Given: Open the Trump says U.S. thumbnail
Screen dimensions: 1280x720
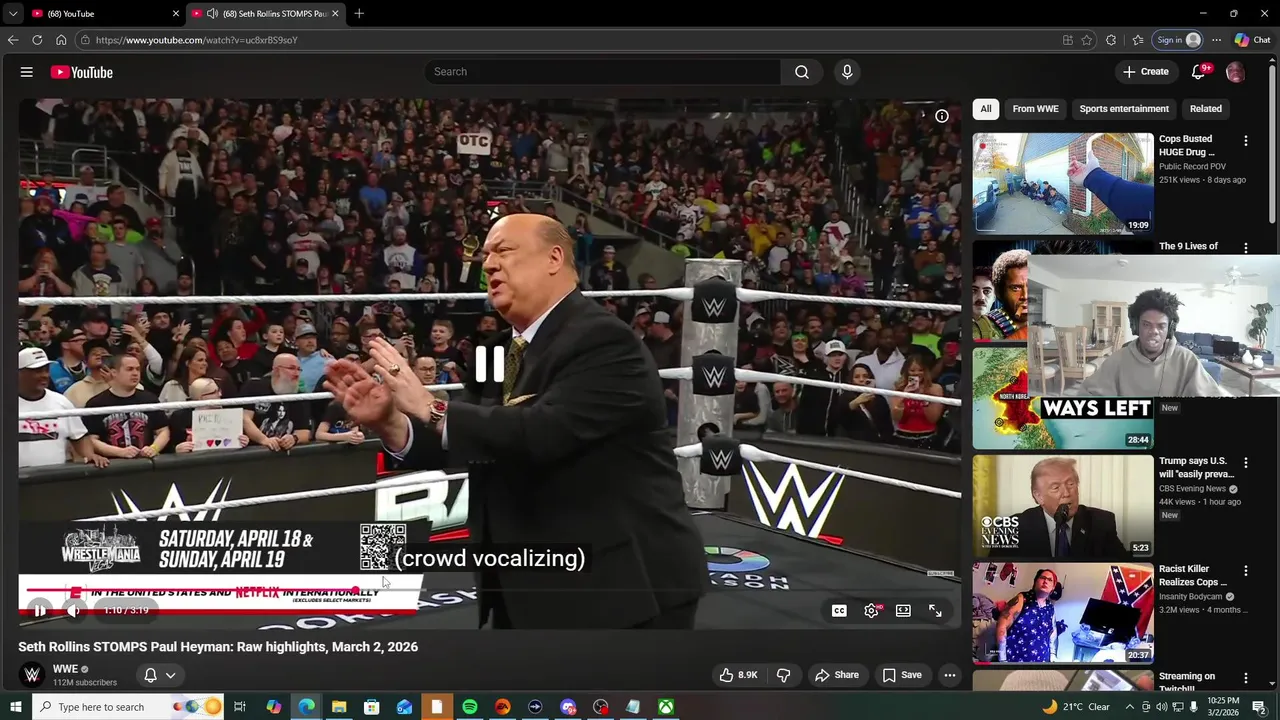Looking at the screenshot, I should pos(1063,506).
